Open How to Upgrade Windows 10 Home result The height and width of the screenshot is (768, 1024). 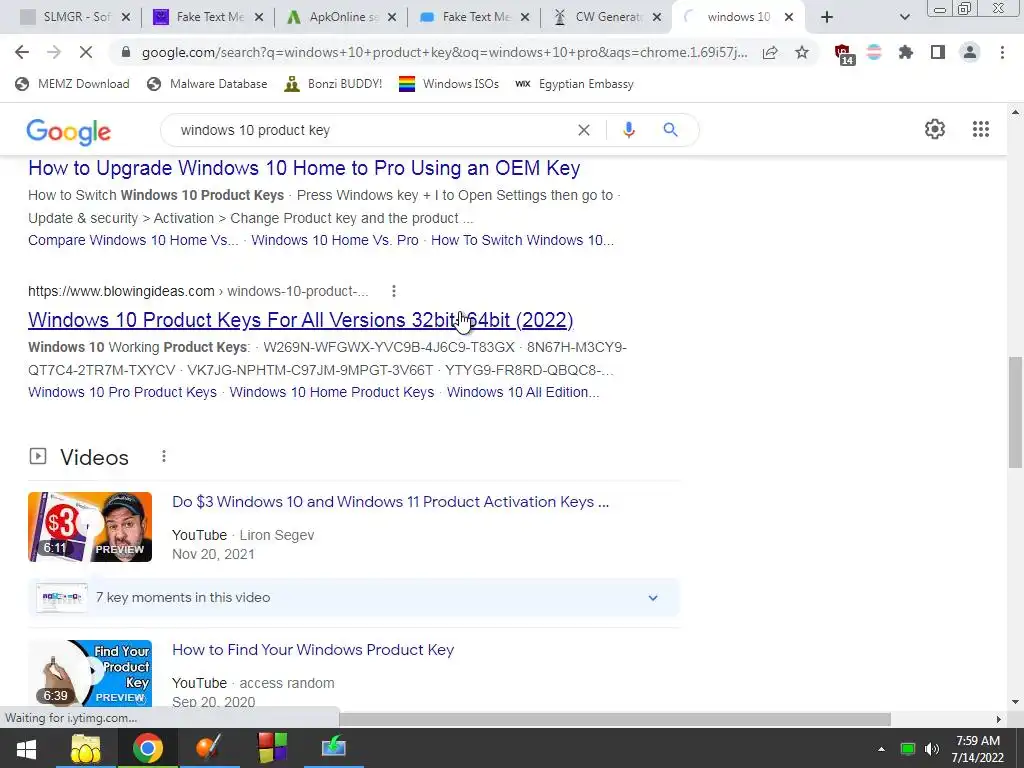[x=304, y=168]
